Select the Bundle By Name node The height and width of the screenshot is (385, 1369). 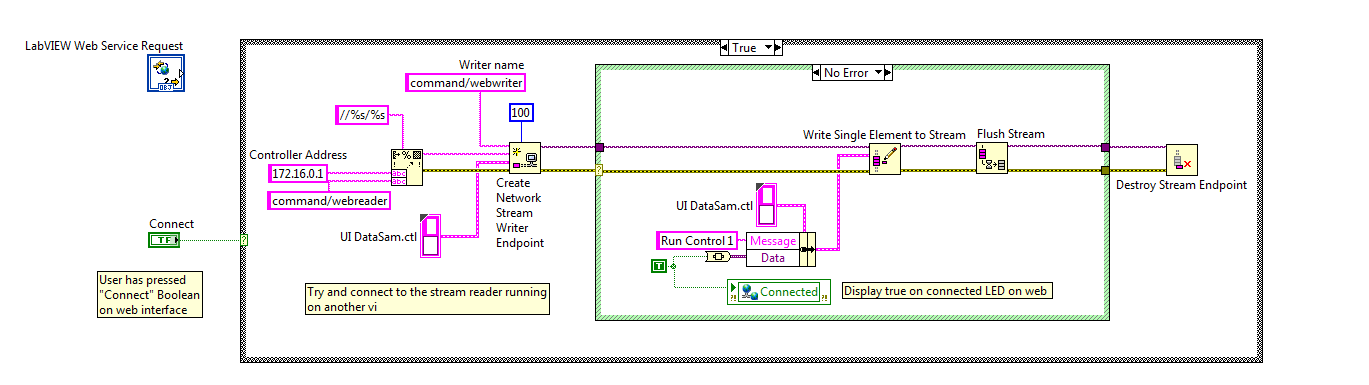point(781,249)
